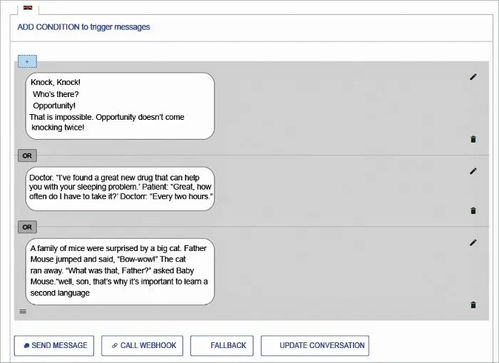
Task: Delete the family of mice message
Action: pyautogui.click(x=473, y=305)
